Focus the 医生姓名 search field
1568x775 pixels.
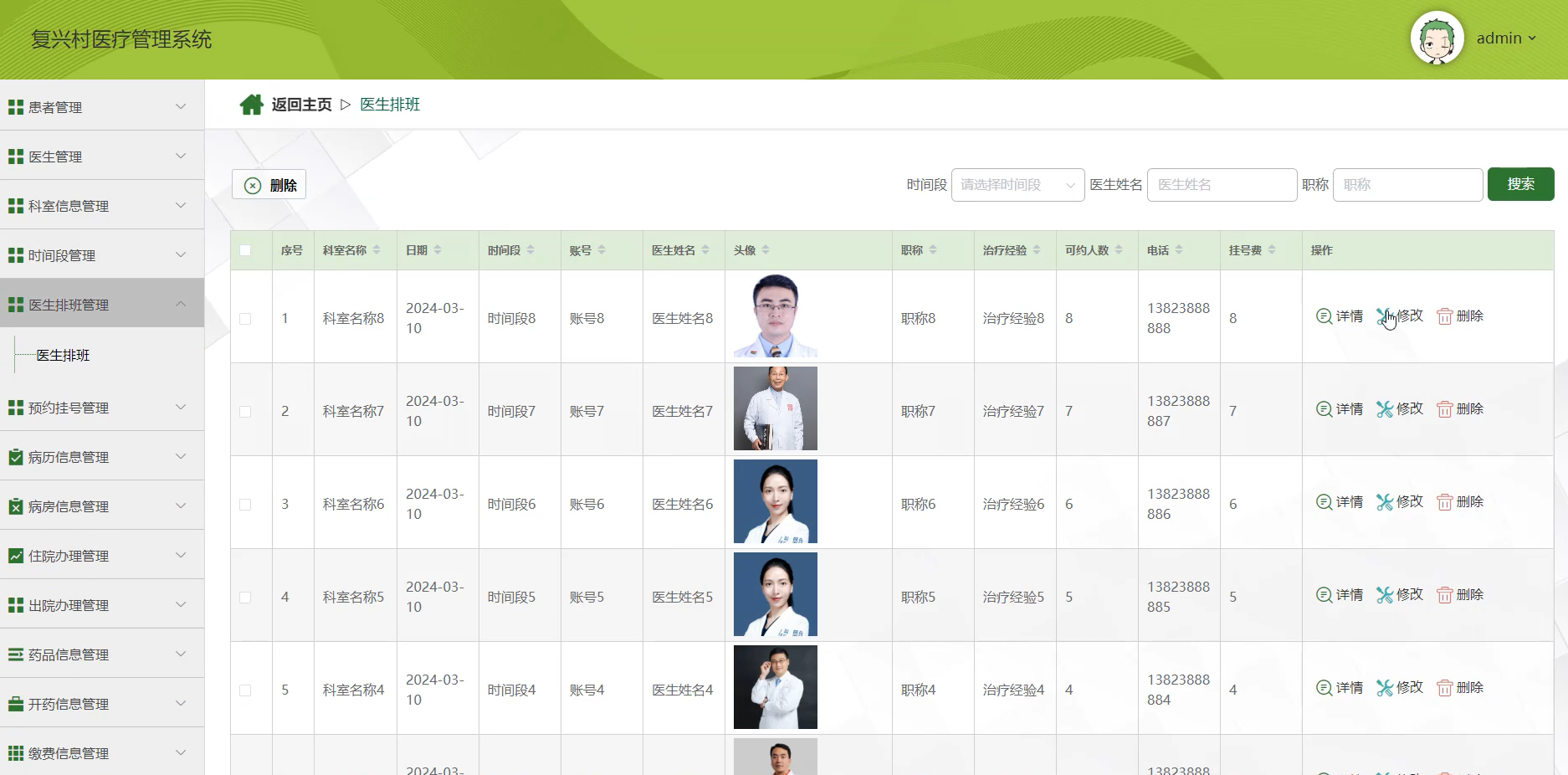tap(1222, 185)
